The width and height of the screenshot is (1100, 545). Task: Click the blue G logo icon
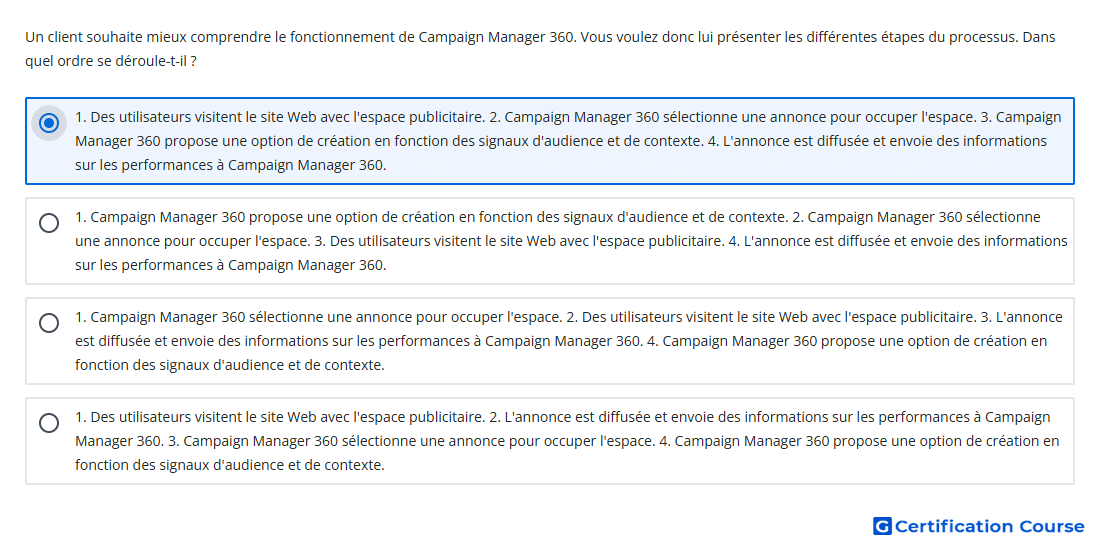[882, 526]
